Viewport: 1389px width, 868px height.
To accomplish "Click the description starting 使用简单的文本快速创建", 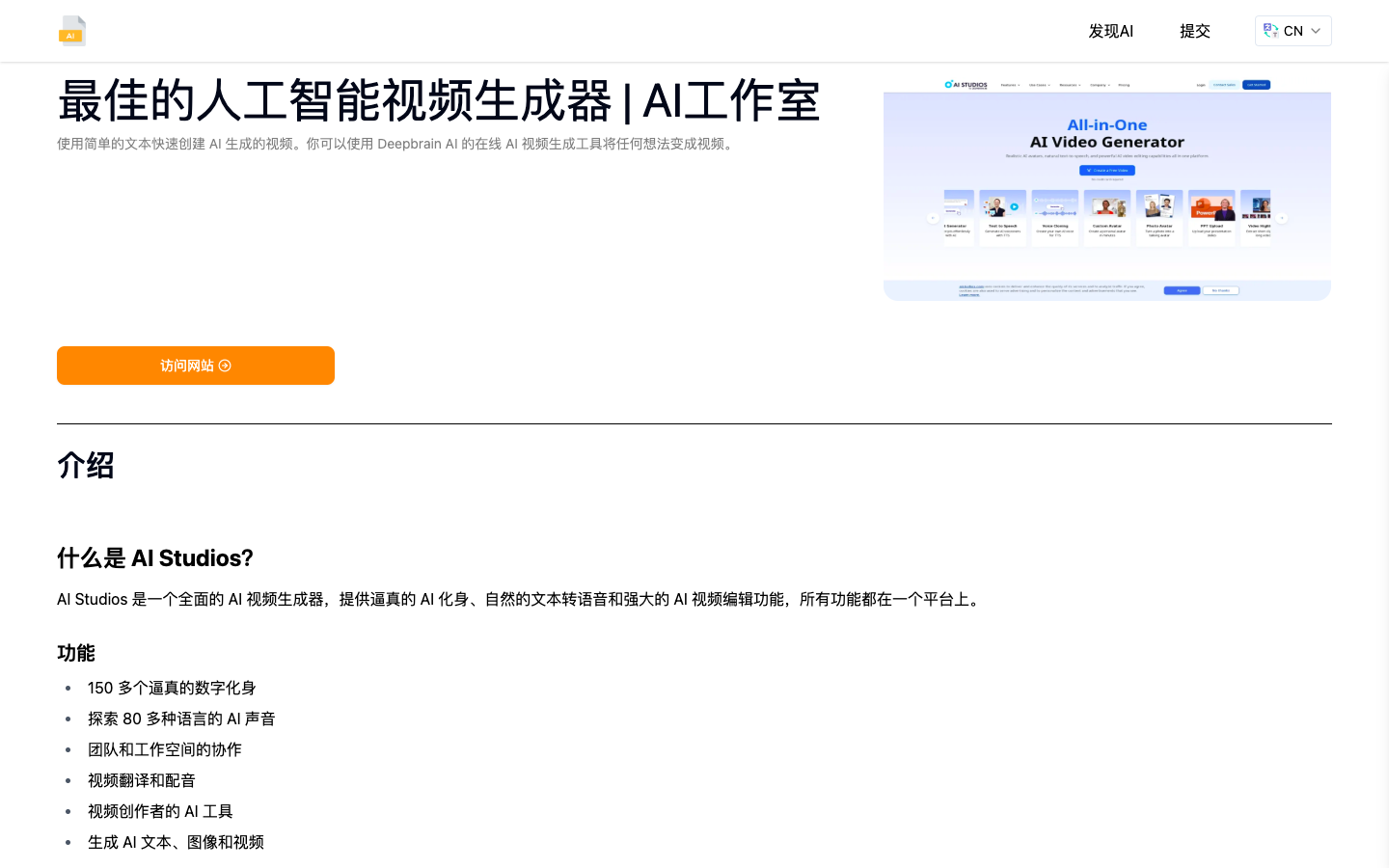I will pos(397,144).
